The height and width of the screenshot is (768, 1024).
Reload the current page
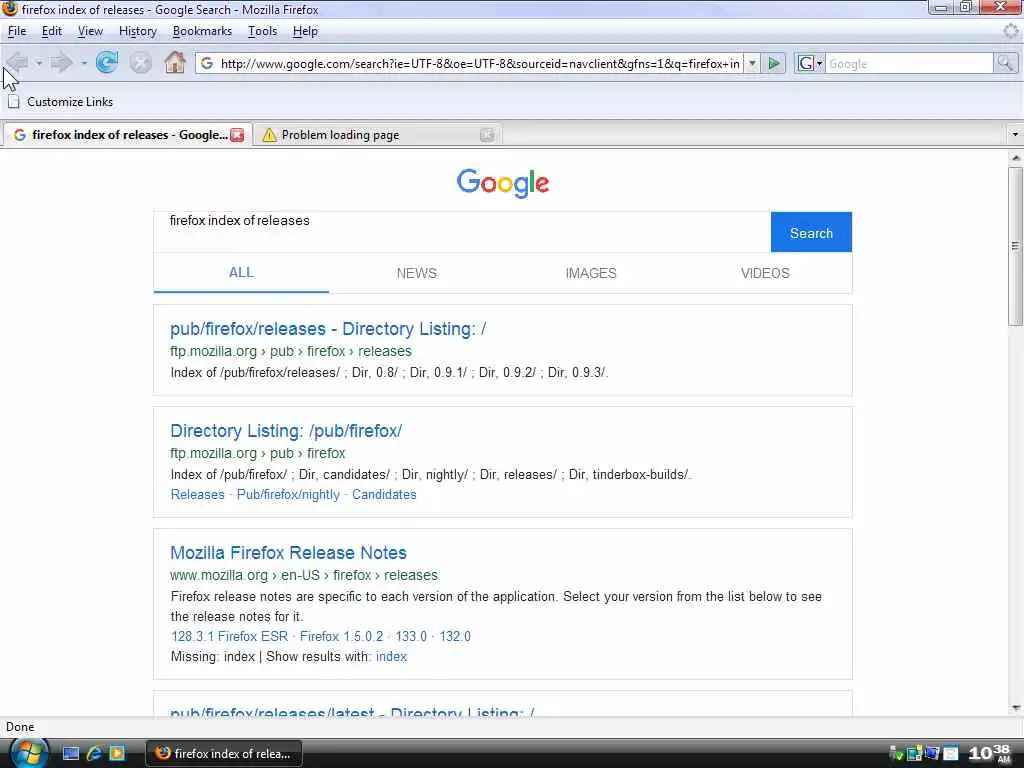(107, 63)
